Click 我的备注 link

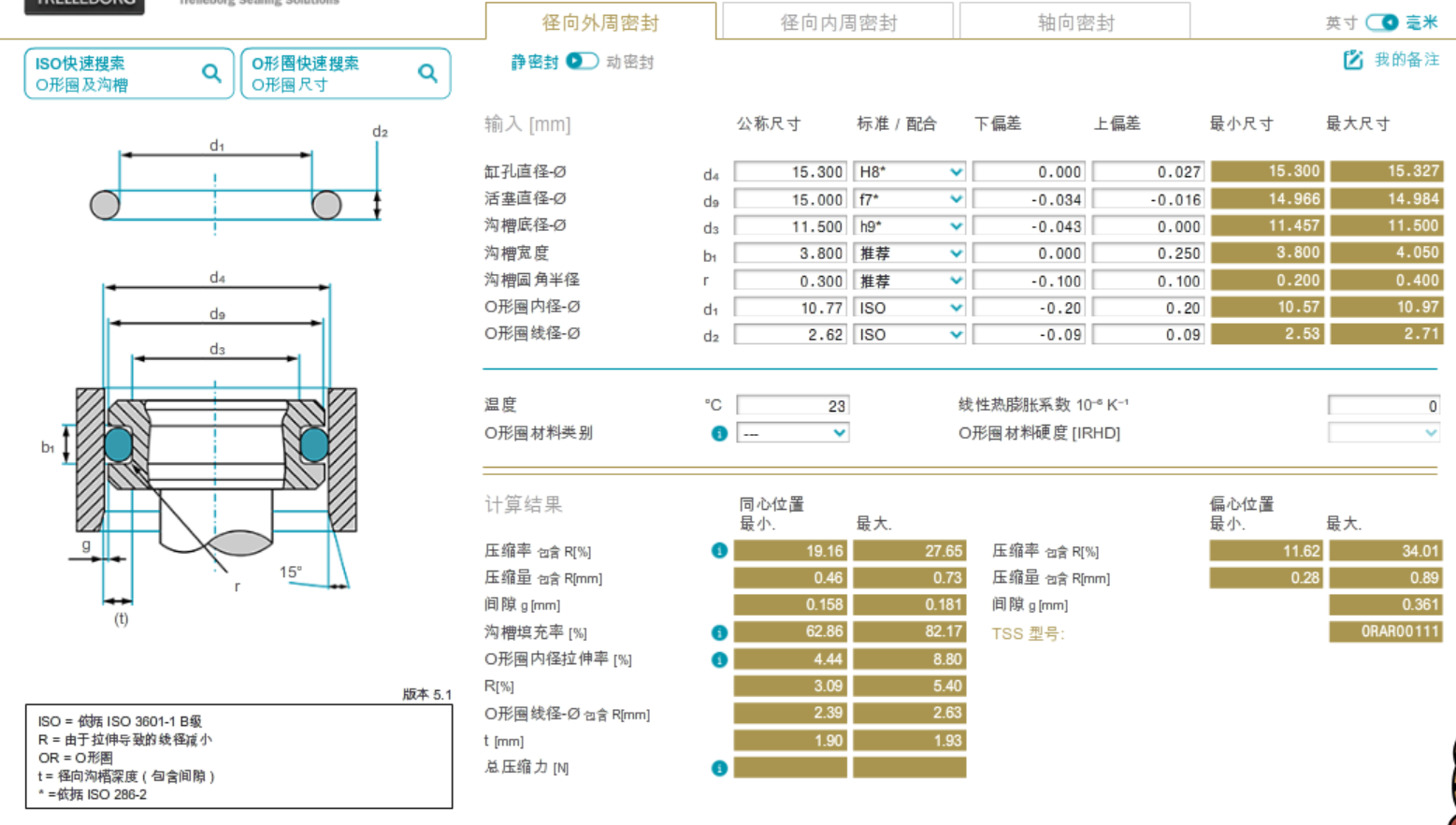coord(1406,60)
